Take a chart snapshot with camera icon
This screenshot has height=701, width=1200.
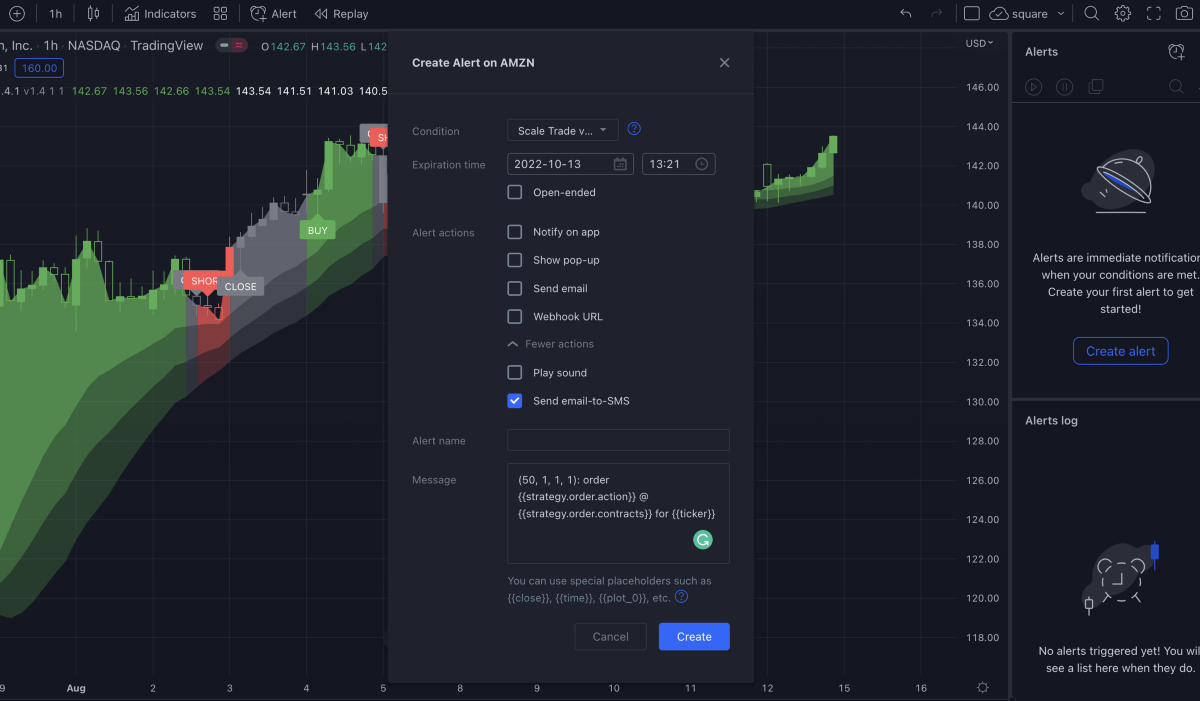[x=1184, y=14]
